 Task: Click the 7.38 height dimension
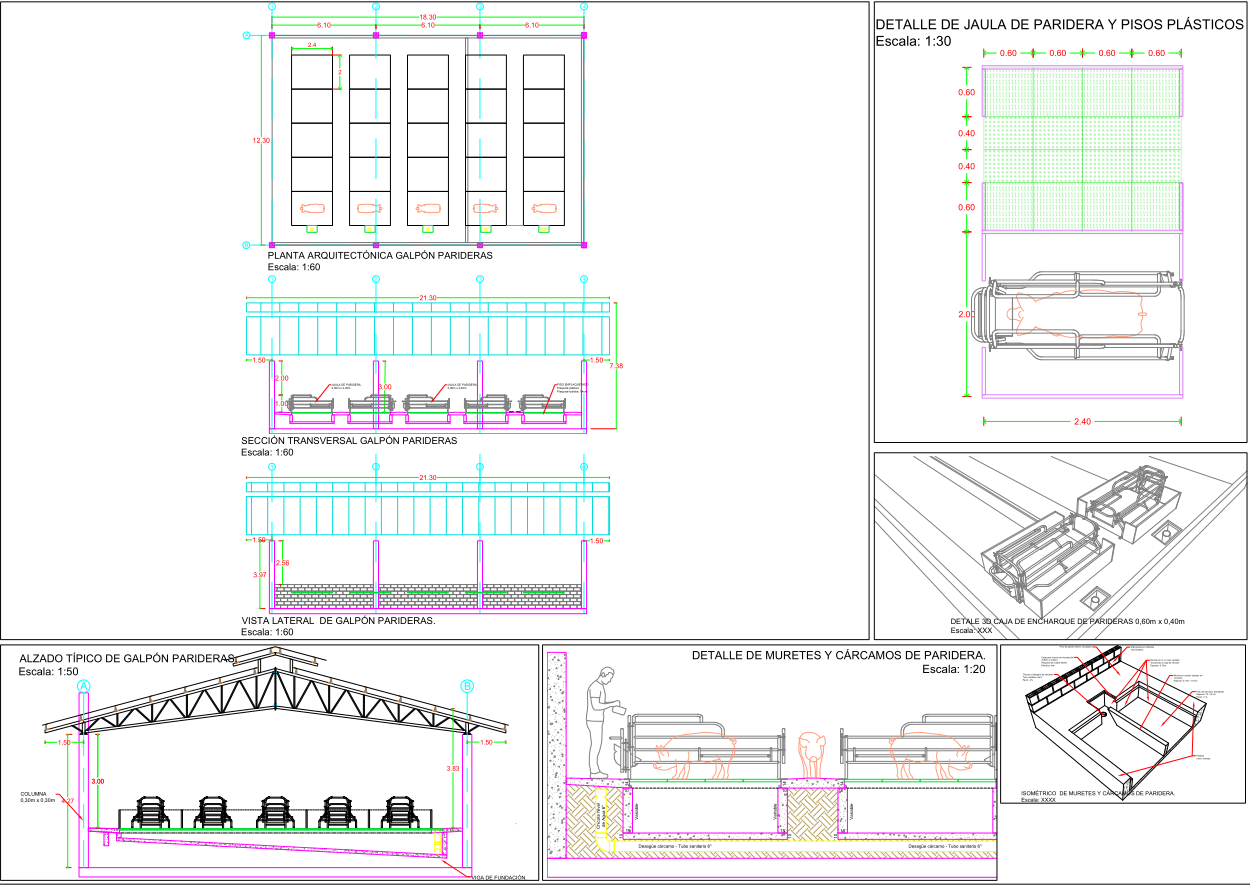pos(617,366)
